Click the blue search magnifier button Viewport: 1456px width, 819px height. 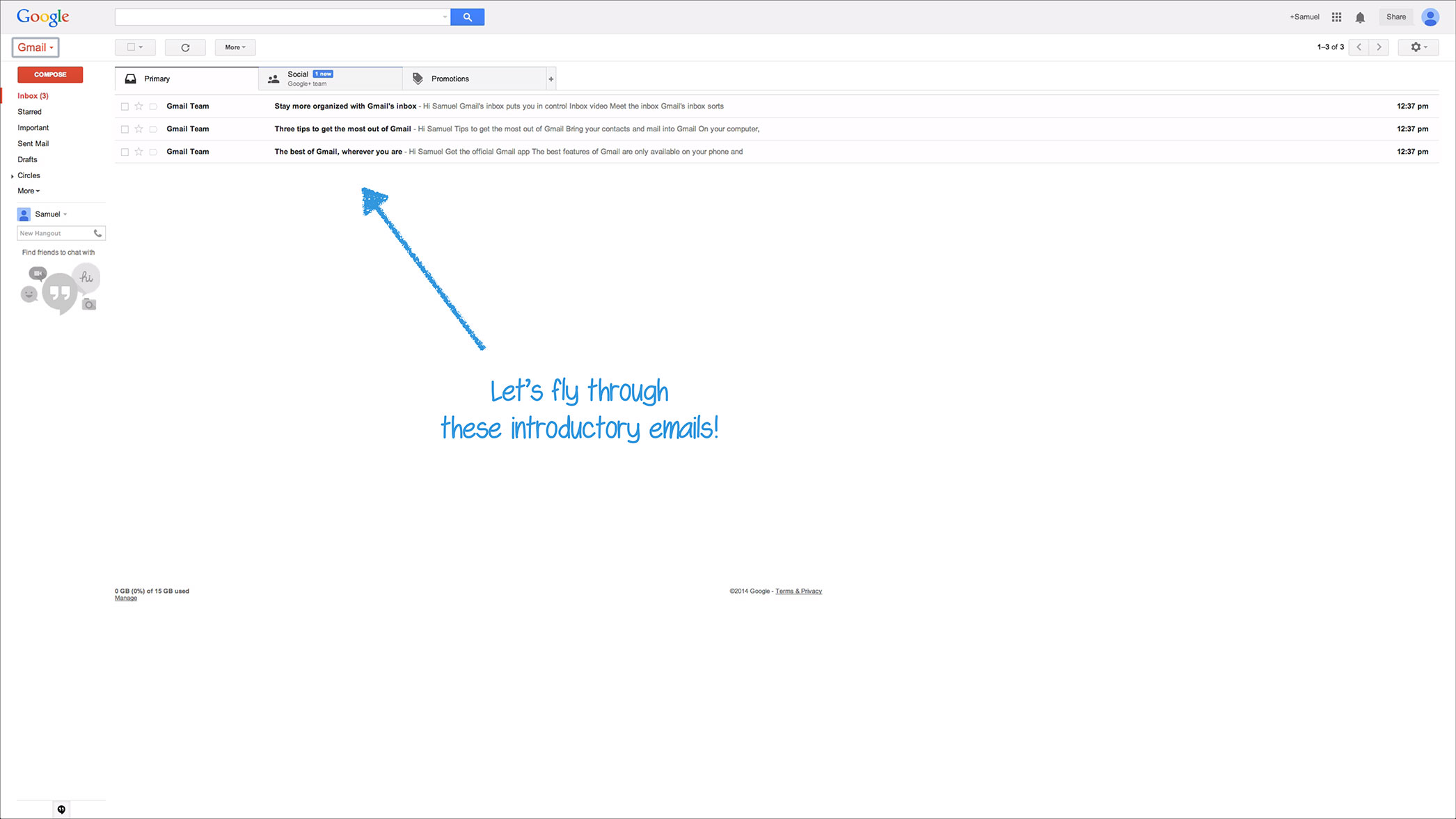(467, 17)
